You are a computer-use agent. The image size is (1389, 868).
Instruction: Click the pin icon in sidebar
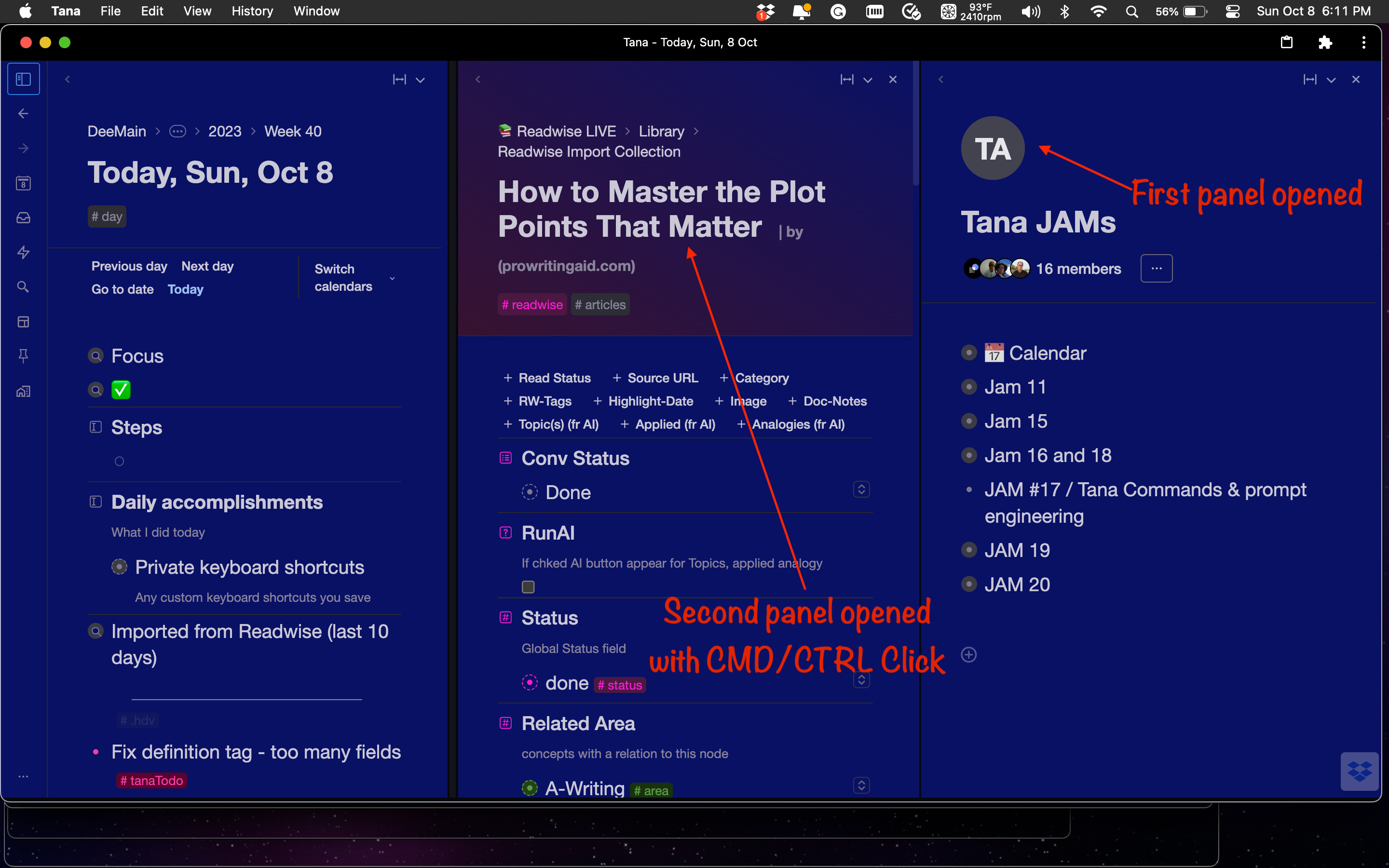tap(24, 356)
